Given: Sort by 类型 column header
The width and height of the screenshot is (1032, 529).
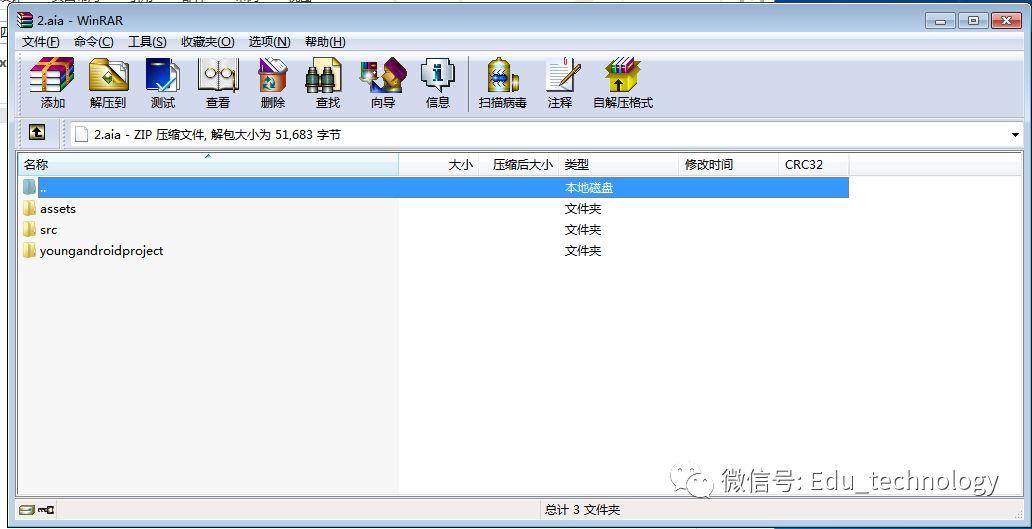Looking at the screenshot, I should pyautogui.click(x=618, y=164).
